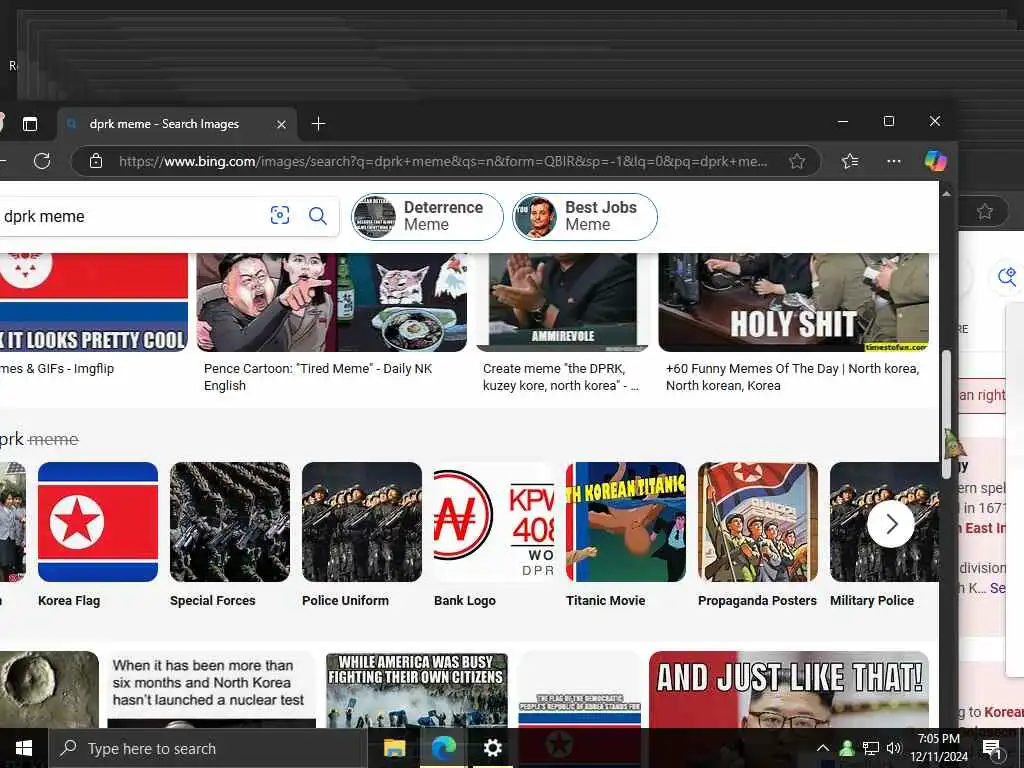Click the green user tray icon

tap(847, 748)
